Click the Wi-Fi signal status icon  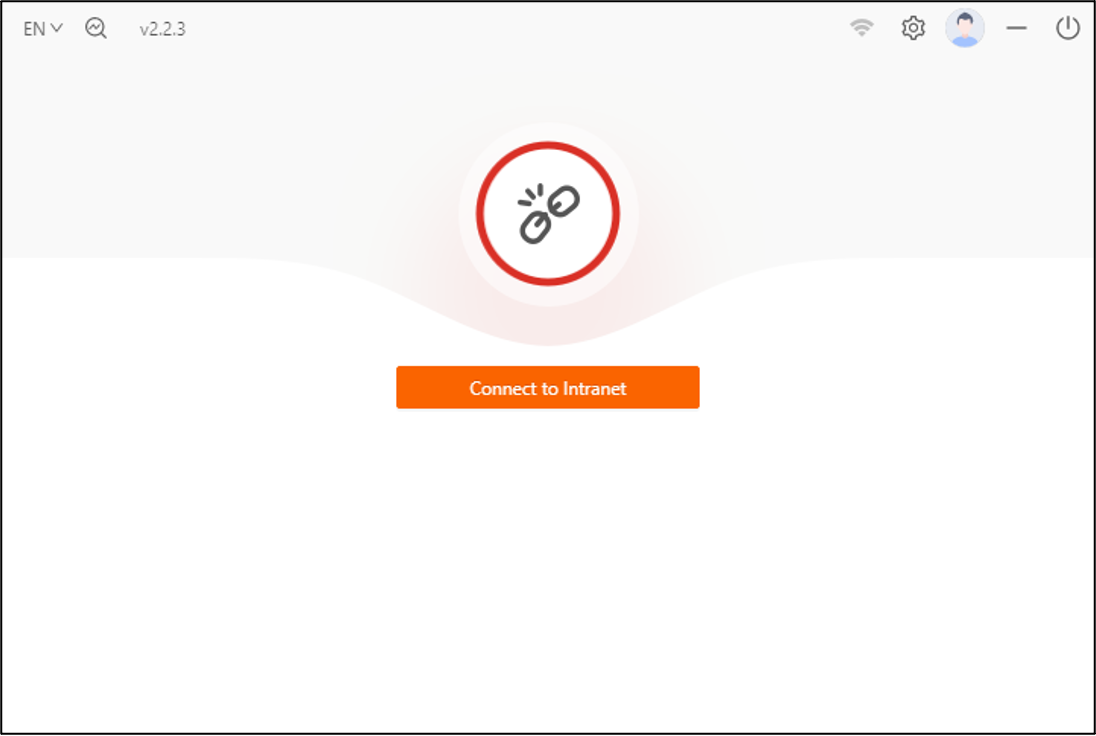[x=862, y=28]
